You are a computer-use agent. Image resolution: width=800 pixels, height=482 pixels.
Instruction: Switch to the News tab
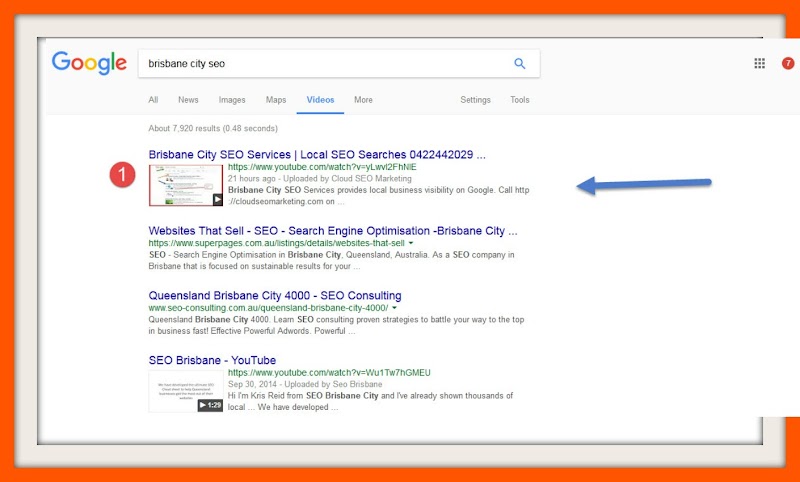tap(188, 100)
